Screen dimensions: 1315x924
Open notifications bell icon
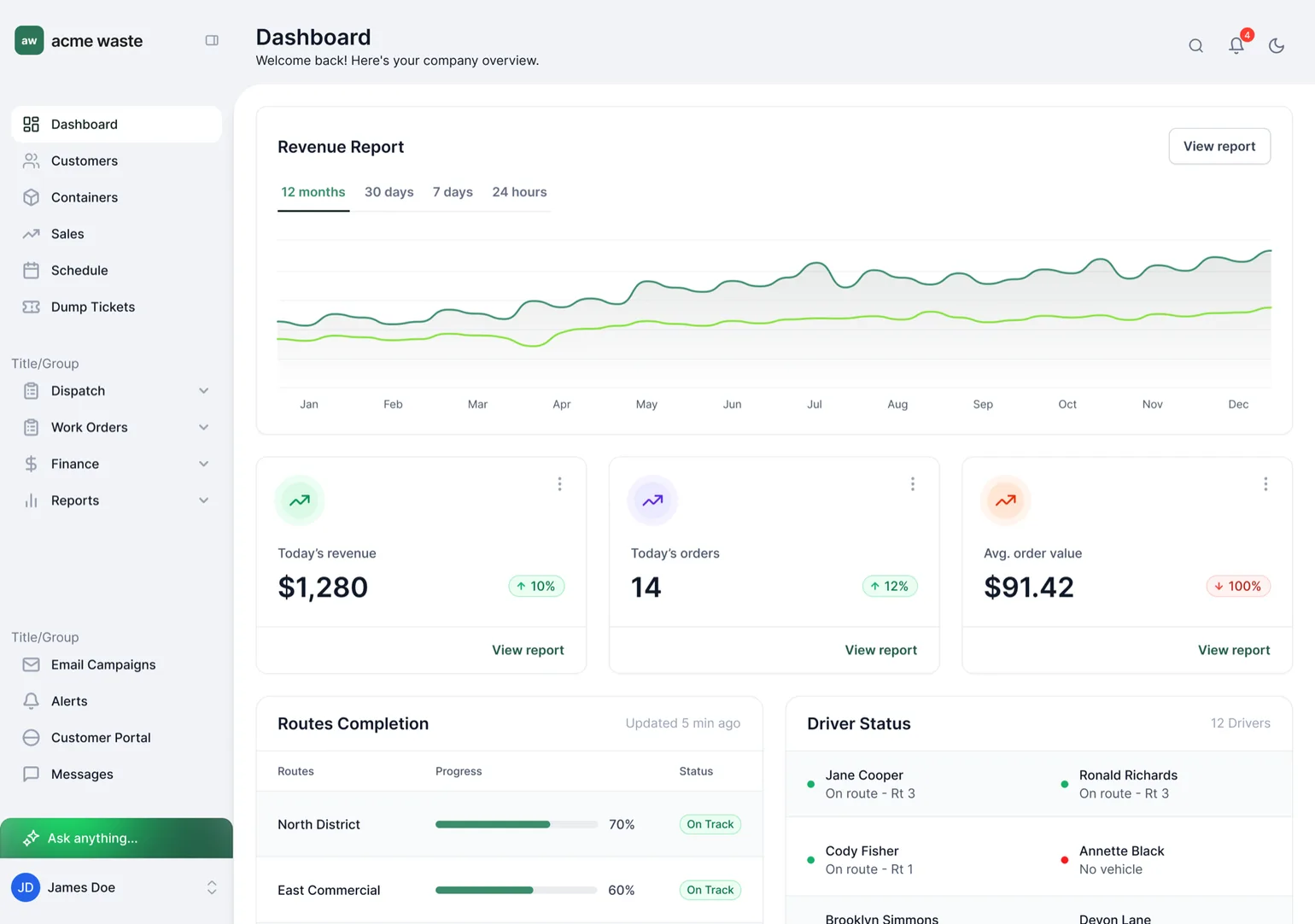pyautogui.click(x=1236, y=46)
